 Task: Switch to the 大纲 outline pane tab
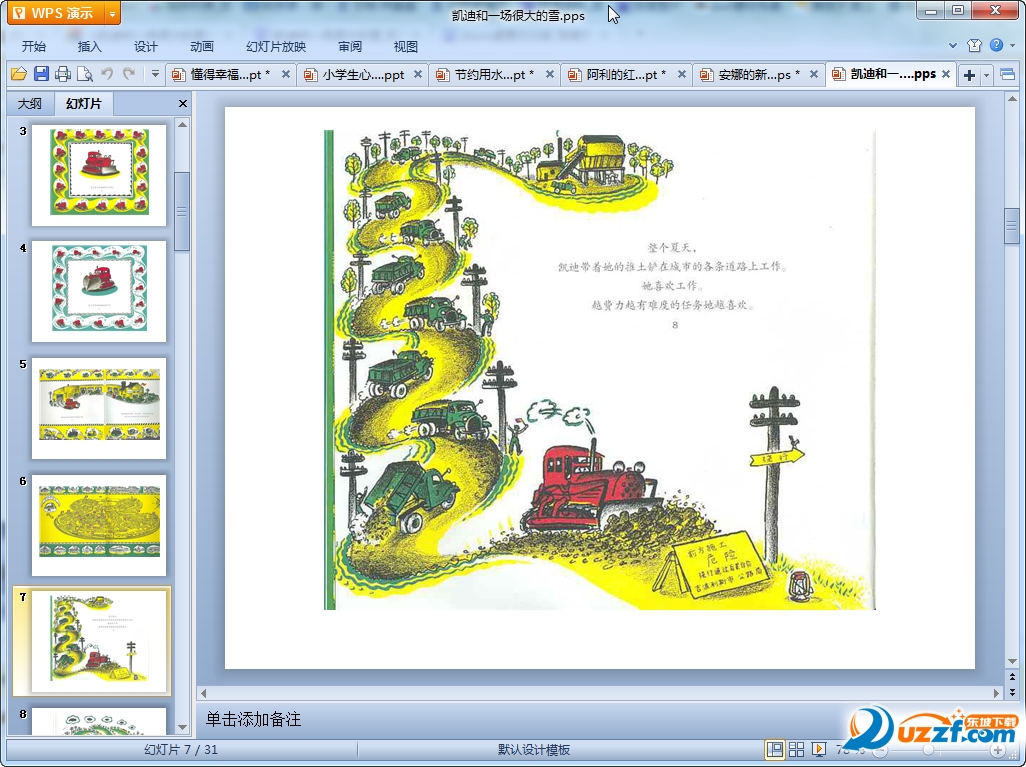point(29,103)
